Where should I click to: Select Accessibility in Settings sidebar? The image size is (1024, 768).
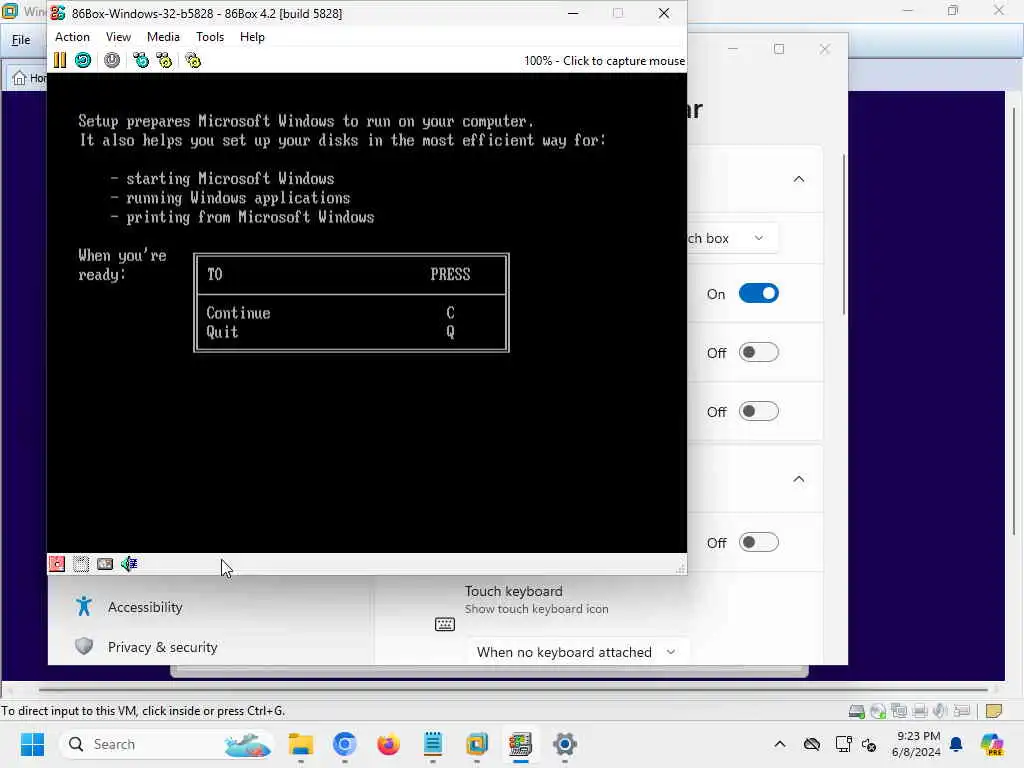[x=145, y=607]
